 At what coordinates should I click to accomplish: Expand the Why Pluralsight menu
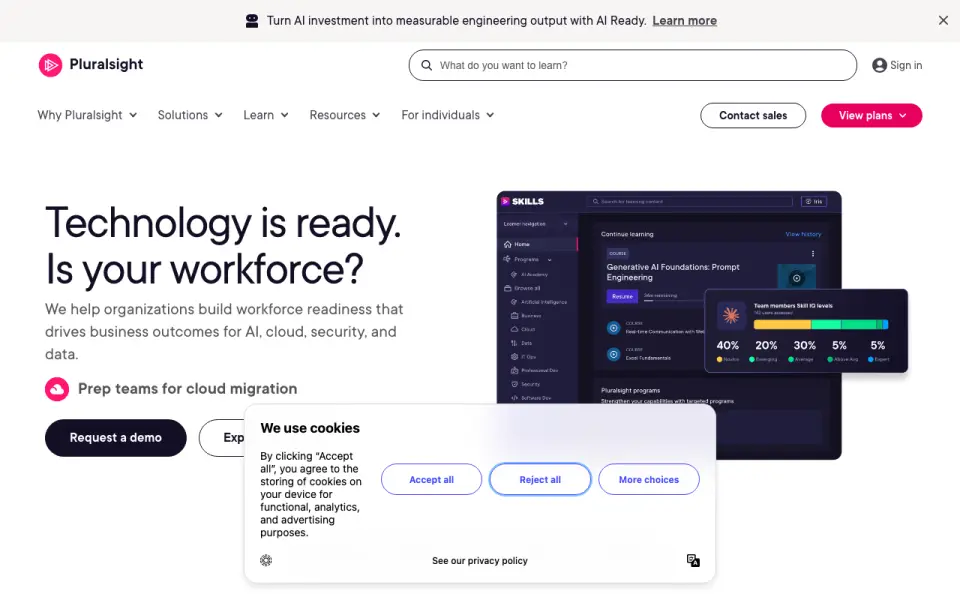[87, 115]
